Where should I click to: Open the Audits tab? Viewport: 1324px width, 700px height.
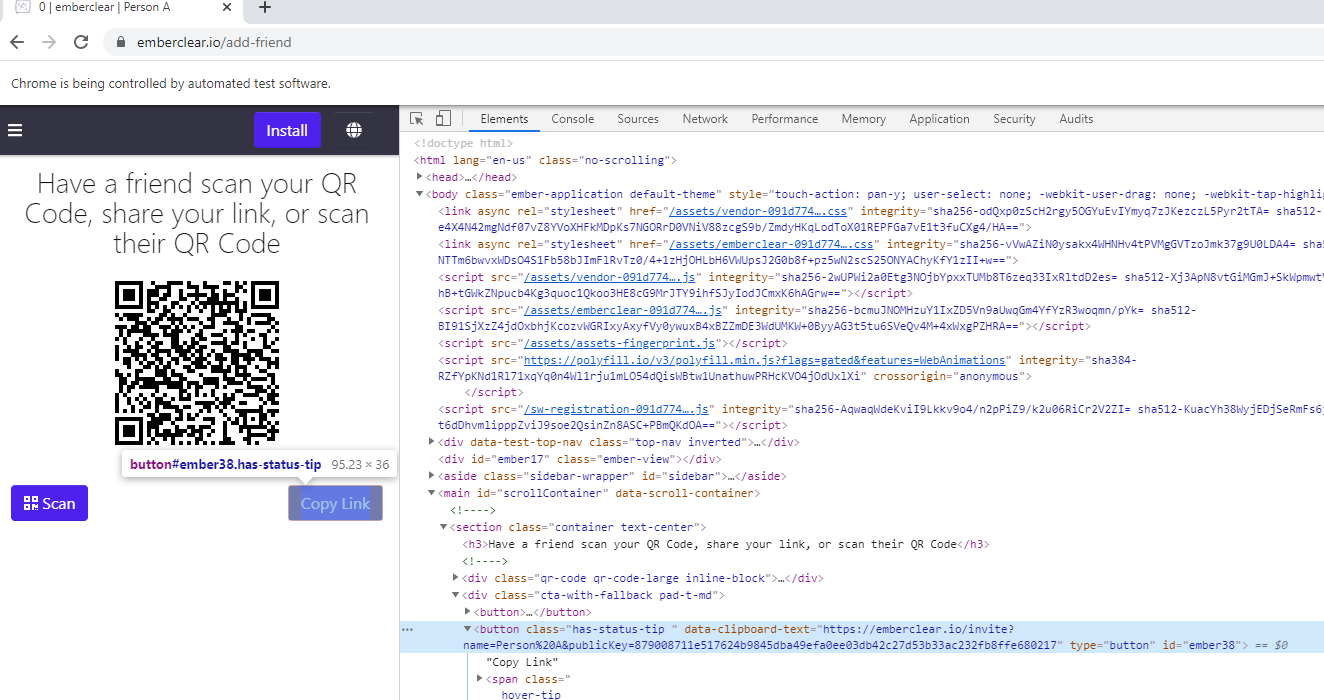[1076, 118]
